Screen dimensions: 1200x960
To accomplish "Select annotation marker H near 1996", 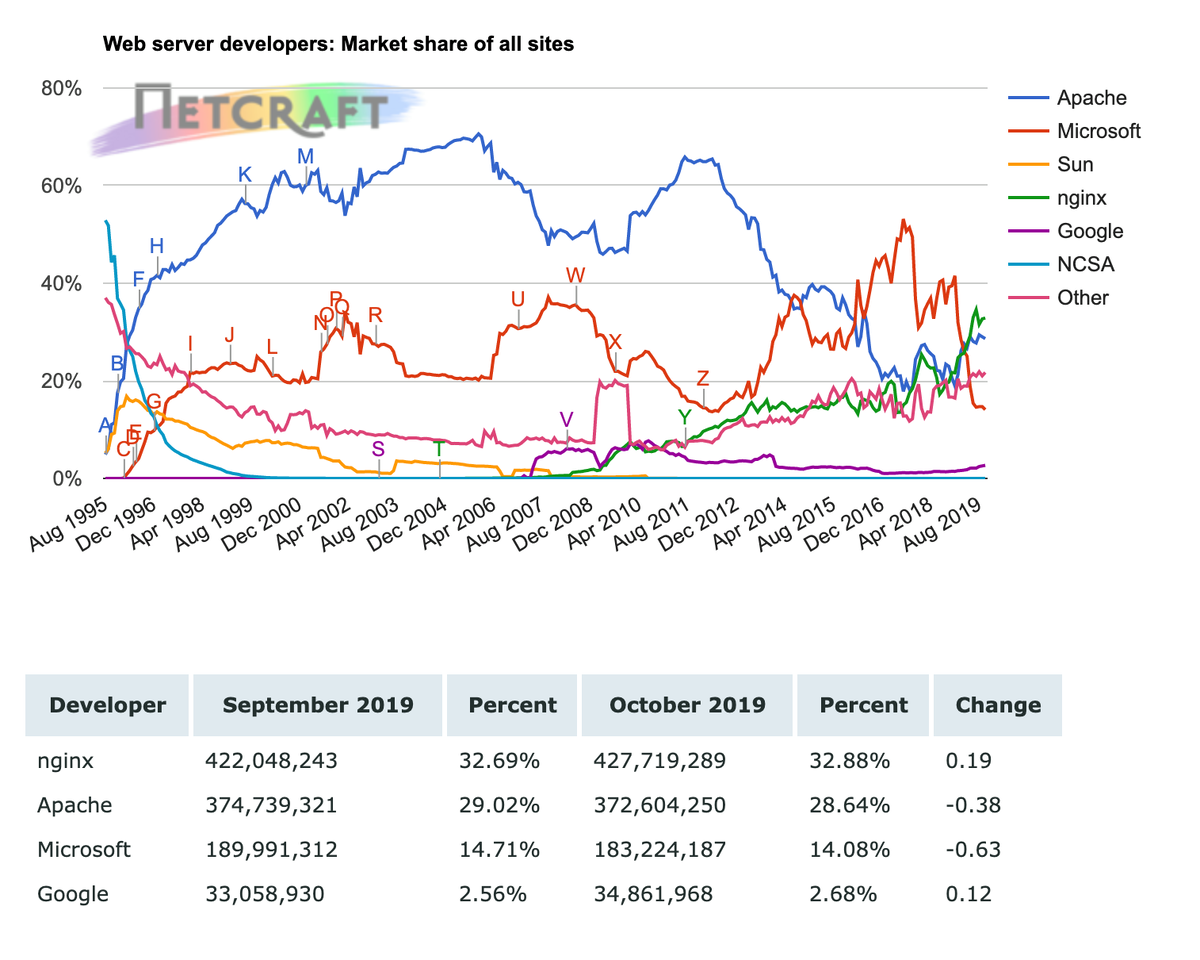I will [157, 246].
